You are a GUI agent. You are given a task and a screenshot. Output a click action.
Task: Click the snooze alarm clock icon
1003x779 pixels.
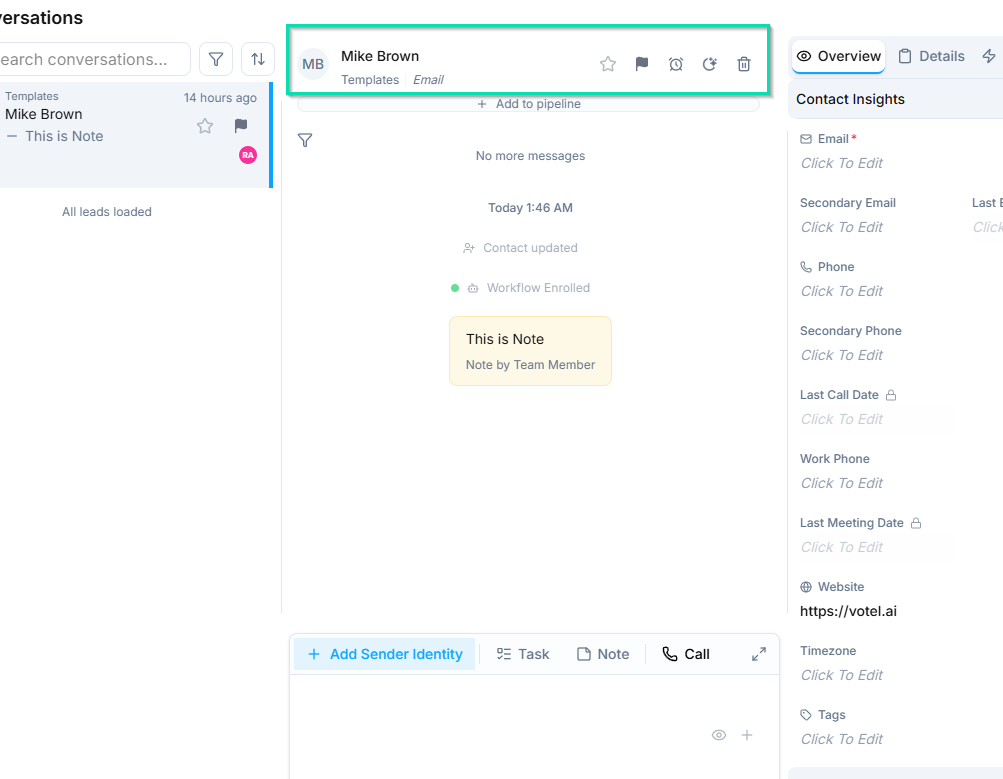676,64
